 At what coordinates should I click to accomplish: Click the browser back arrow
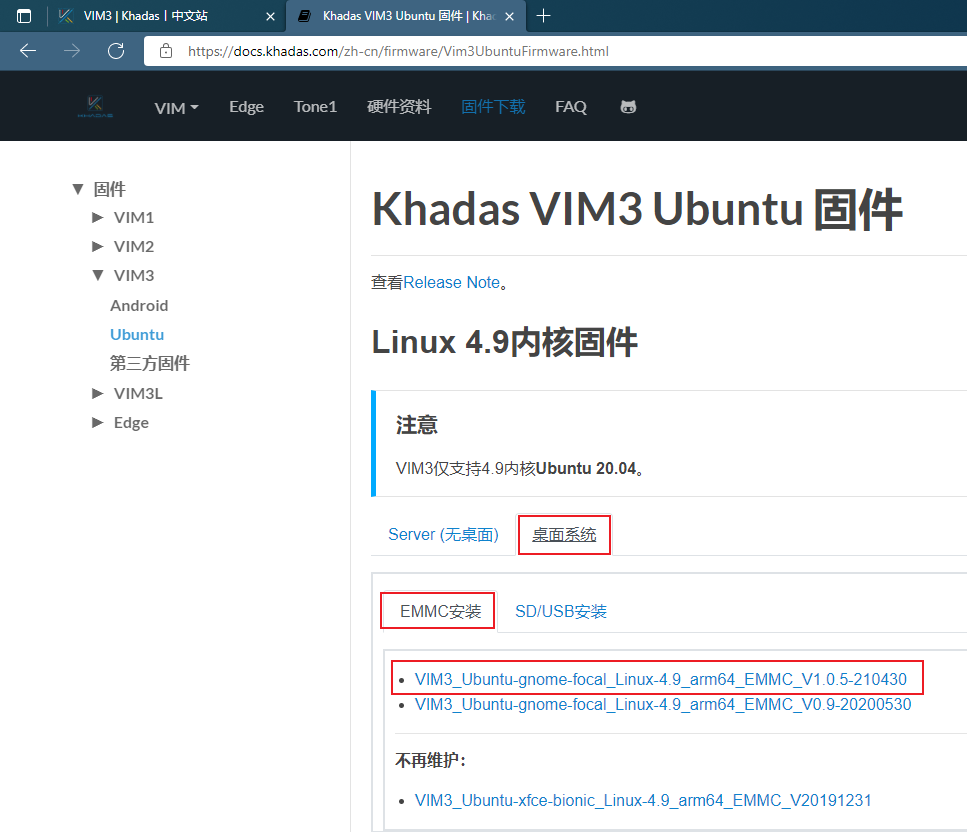(27, 50)
